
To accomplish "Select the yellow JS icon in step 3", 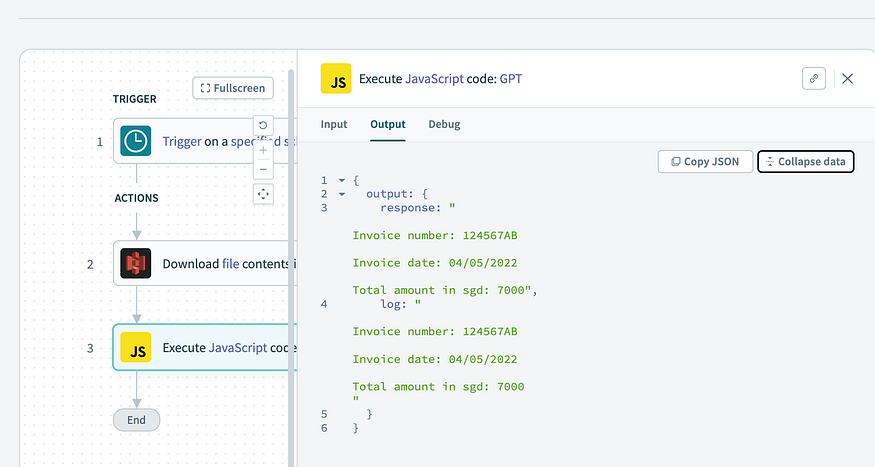I will (136, 347).
